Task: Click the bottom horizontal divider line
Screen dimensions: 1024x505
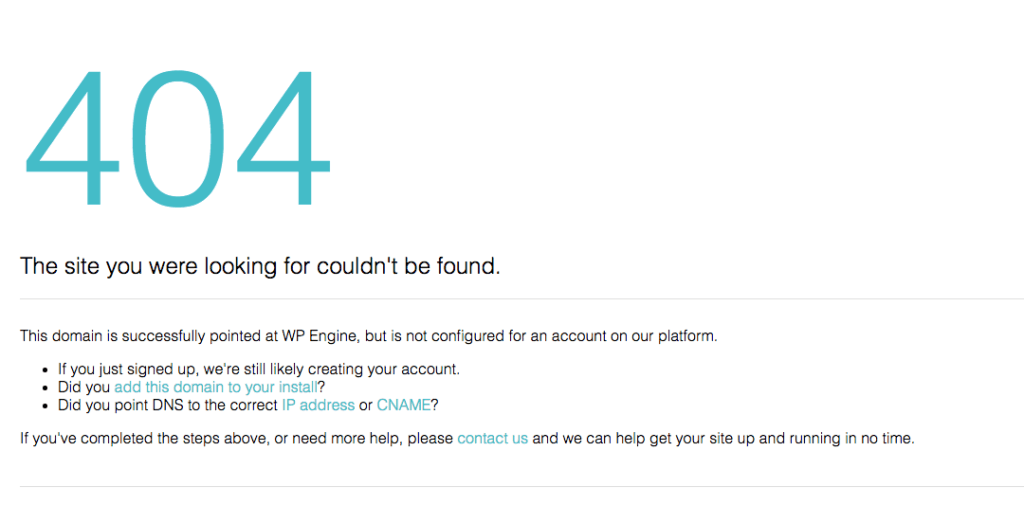Action: [x=522, y=486]
